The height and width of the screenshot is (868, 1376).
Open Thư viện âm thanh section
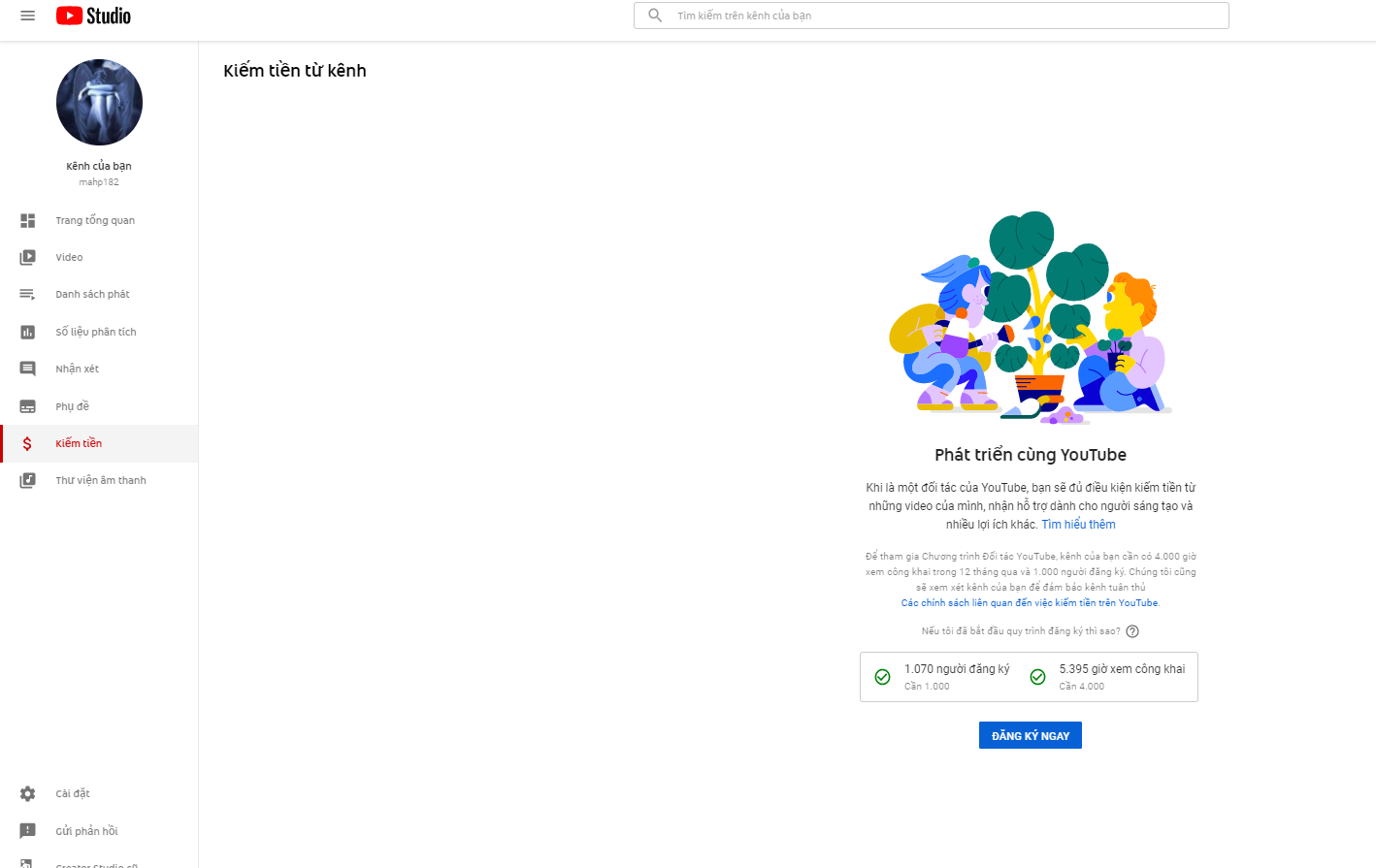coord(99,480)
